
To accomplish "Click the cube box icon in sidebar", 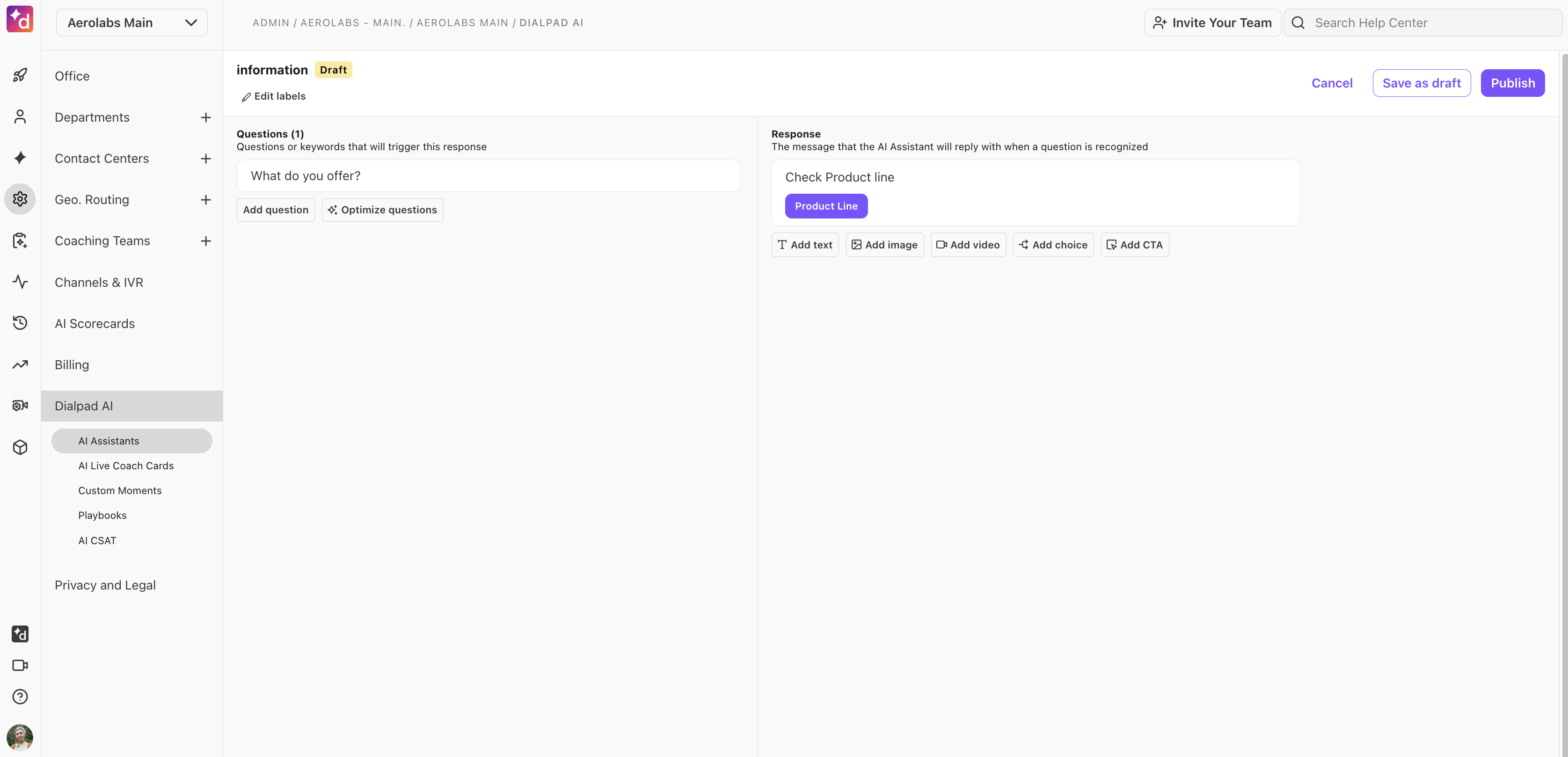I will [x=20, y=447].
